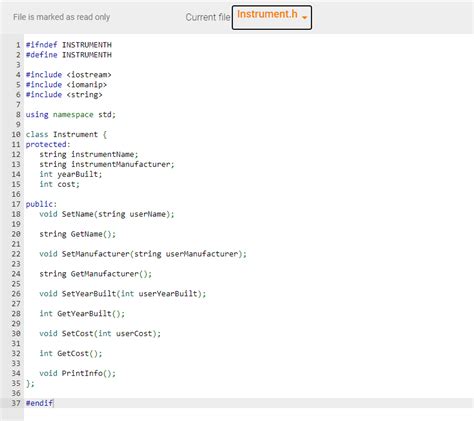
Task: Click the 'int yearBuilt;' declaration
Action: (71, 174)
